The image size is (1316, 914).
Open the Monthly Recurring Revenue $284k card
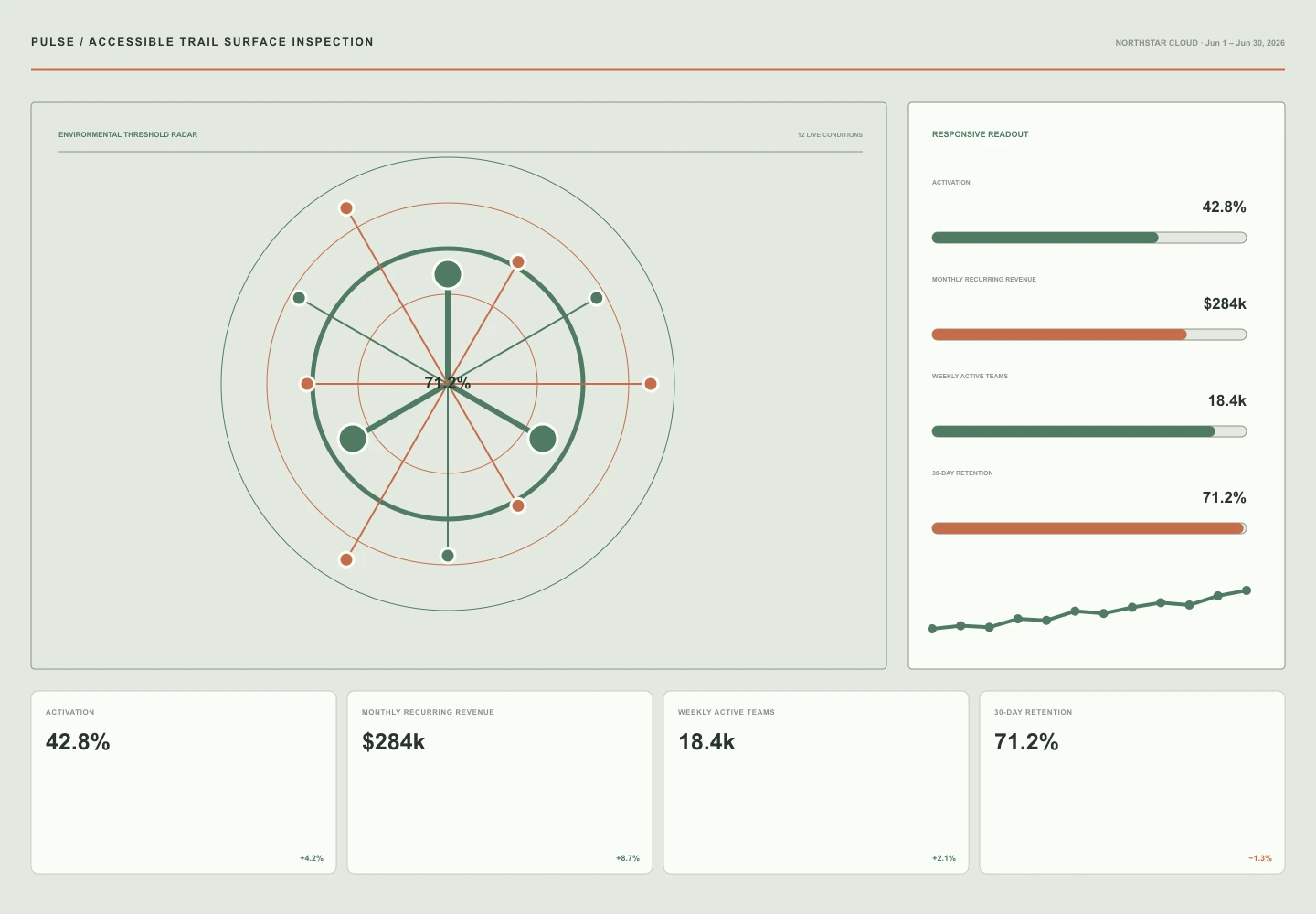coord(500,782)
